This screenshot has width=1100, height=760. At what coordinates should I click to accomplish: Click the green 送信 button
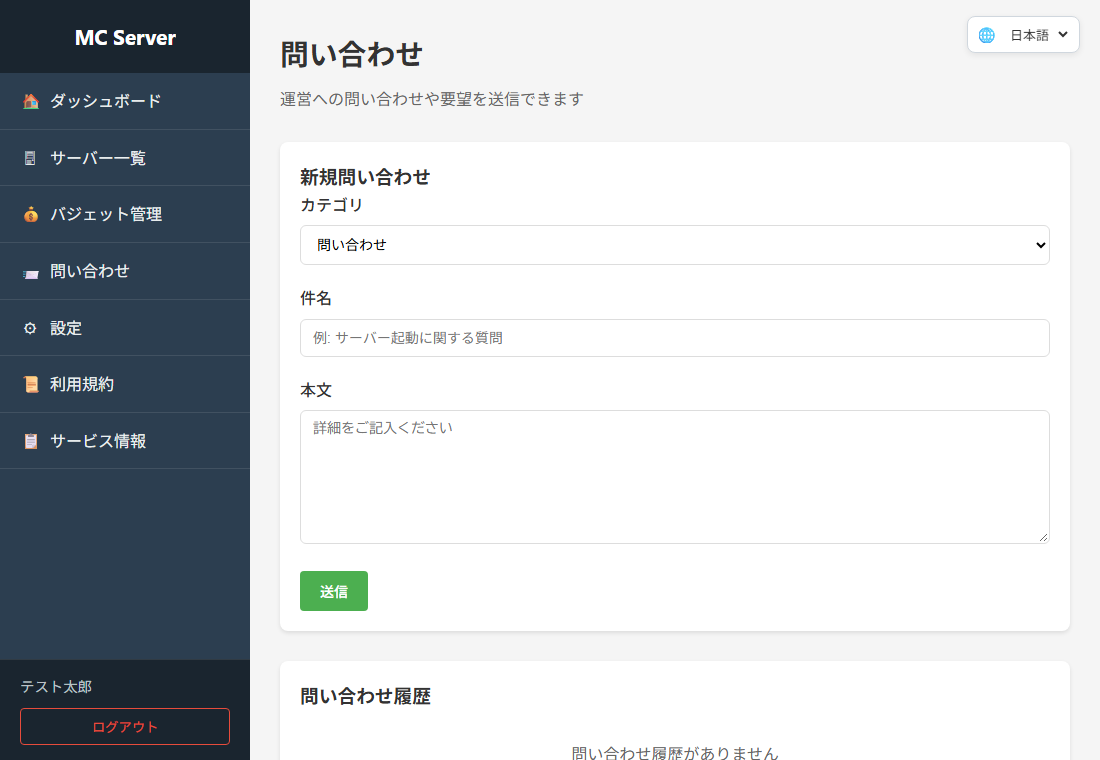click(x=334, y=592)
